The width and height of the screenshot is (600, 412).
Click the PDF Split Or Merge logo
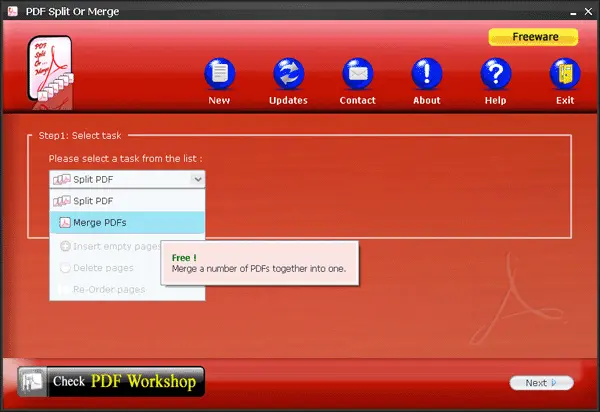click(x=50, y=72)
